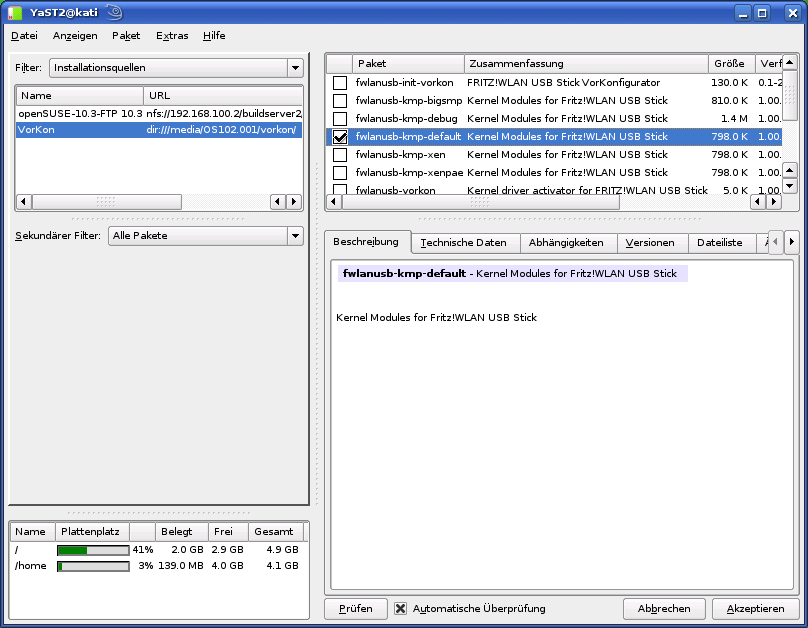Image resolution: width=808 pixels, height=628 pixels.
Task: Open the Extras menu
Action: (172, 36)
